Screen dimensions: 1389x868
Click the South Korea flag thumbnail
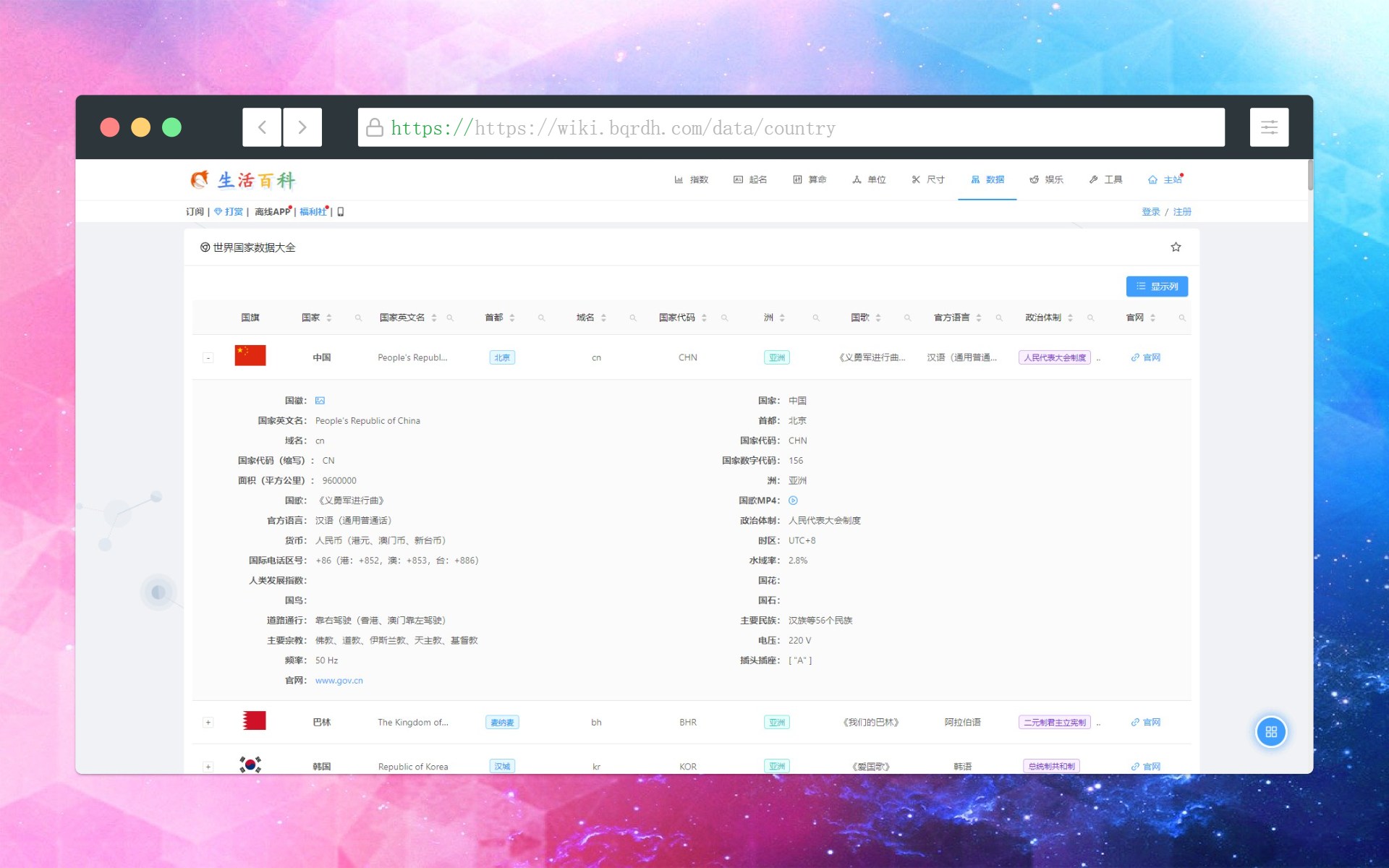250,765
